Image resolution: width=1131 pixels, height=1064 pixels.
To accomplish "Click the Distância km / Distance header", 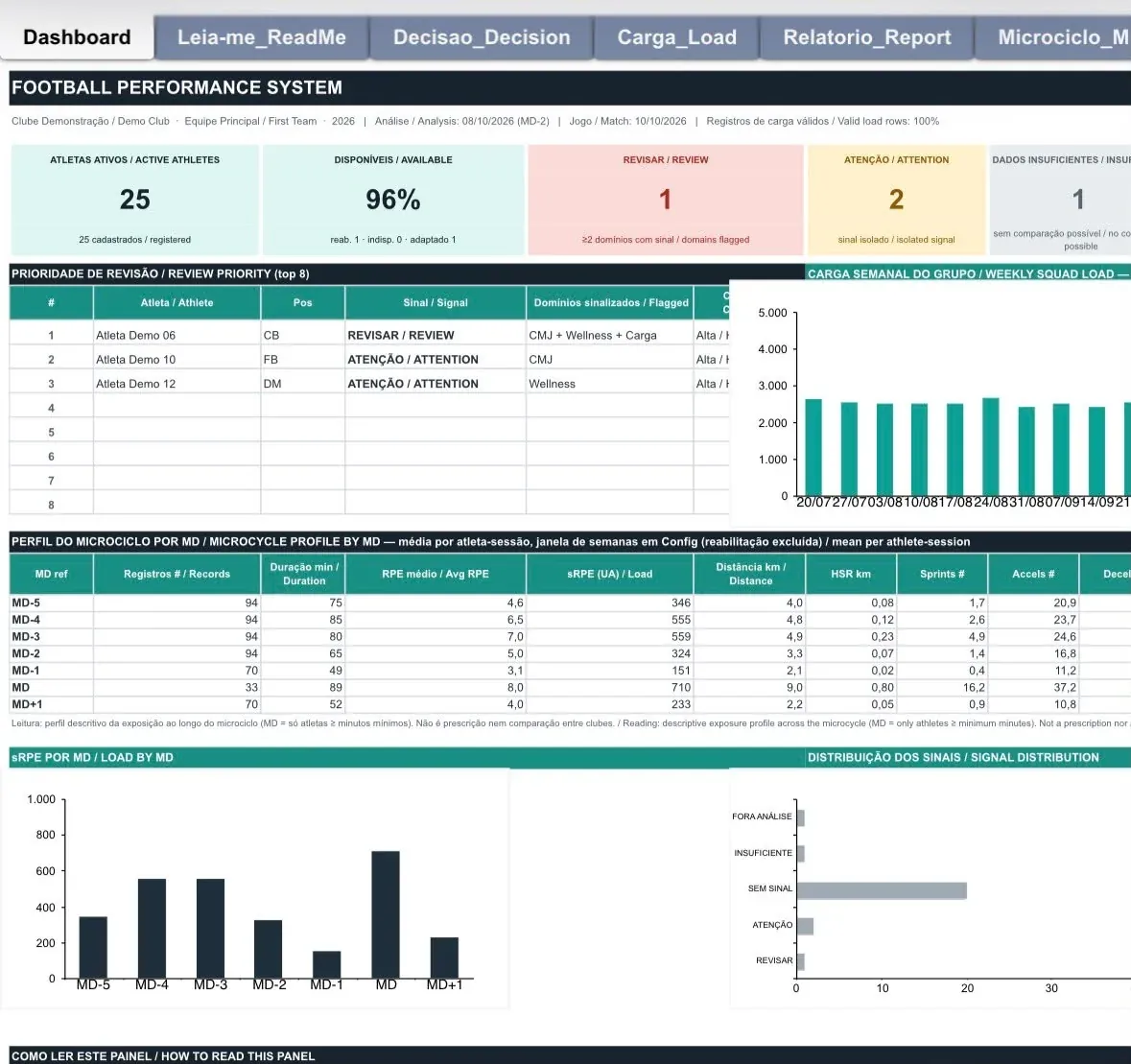I will click(749, 574).
